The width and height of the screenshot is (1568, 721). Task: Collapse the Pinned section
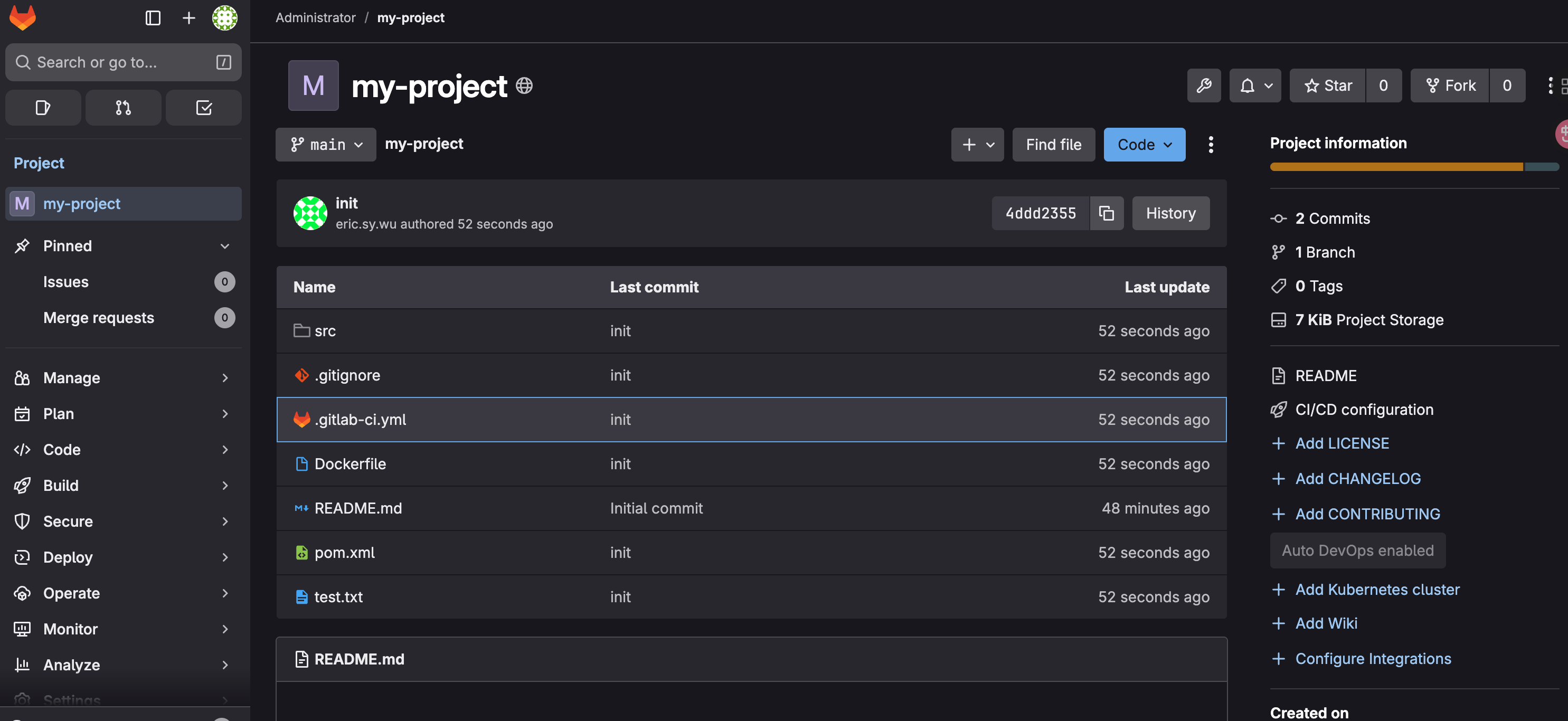(224, 246)
